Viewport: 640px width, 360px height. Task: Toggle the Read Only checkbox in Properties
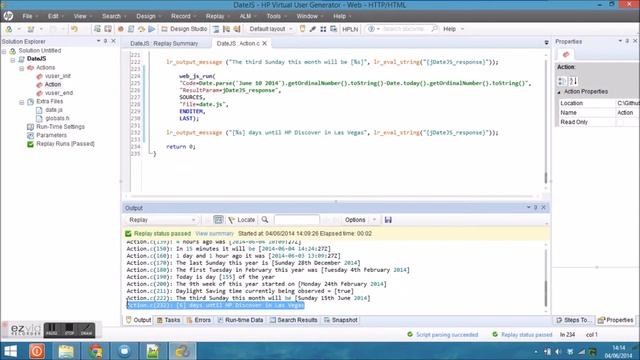tap(620, 122)
